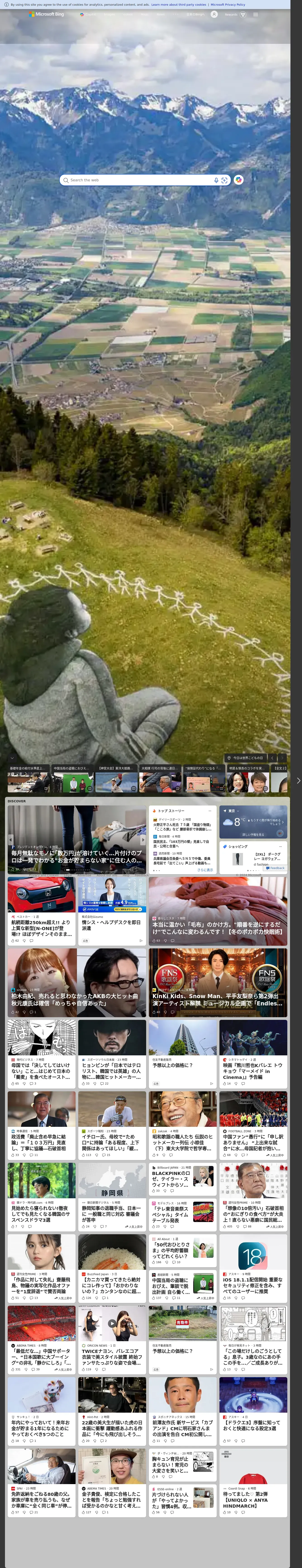The image size is (302, 1568).
Task: Open carousel story 【神宮大会】東洋大姫路
Action: pos(116,779)
